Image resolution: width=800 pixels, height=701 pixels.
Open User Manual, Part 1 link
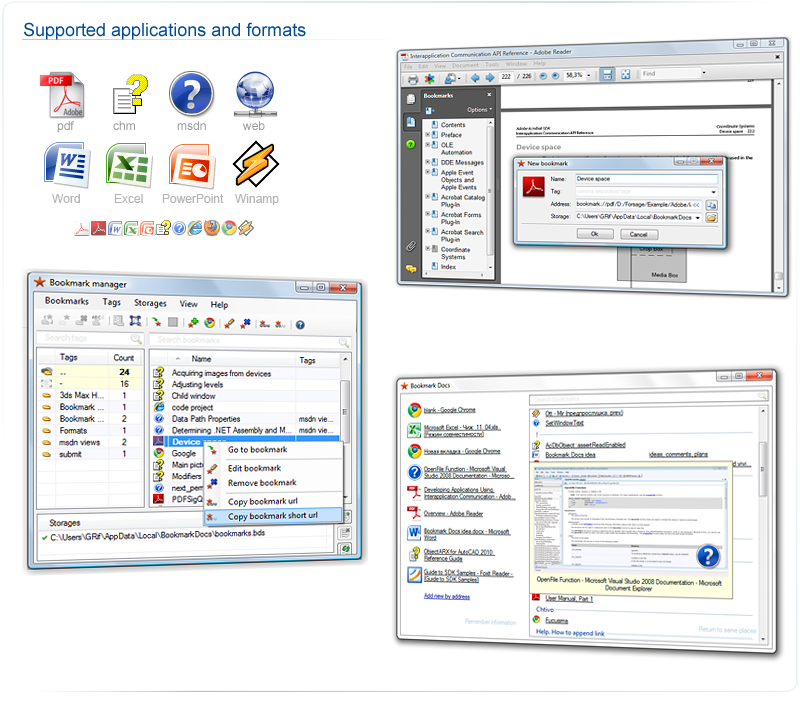click(x=569, y=598)
